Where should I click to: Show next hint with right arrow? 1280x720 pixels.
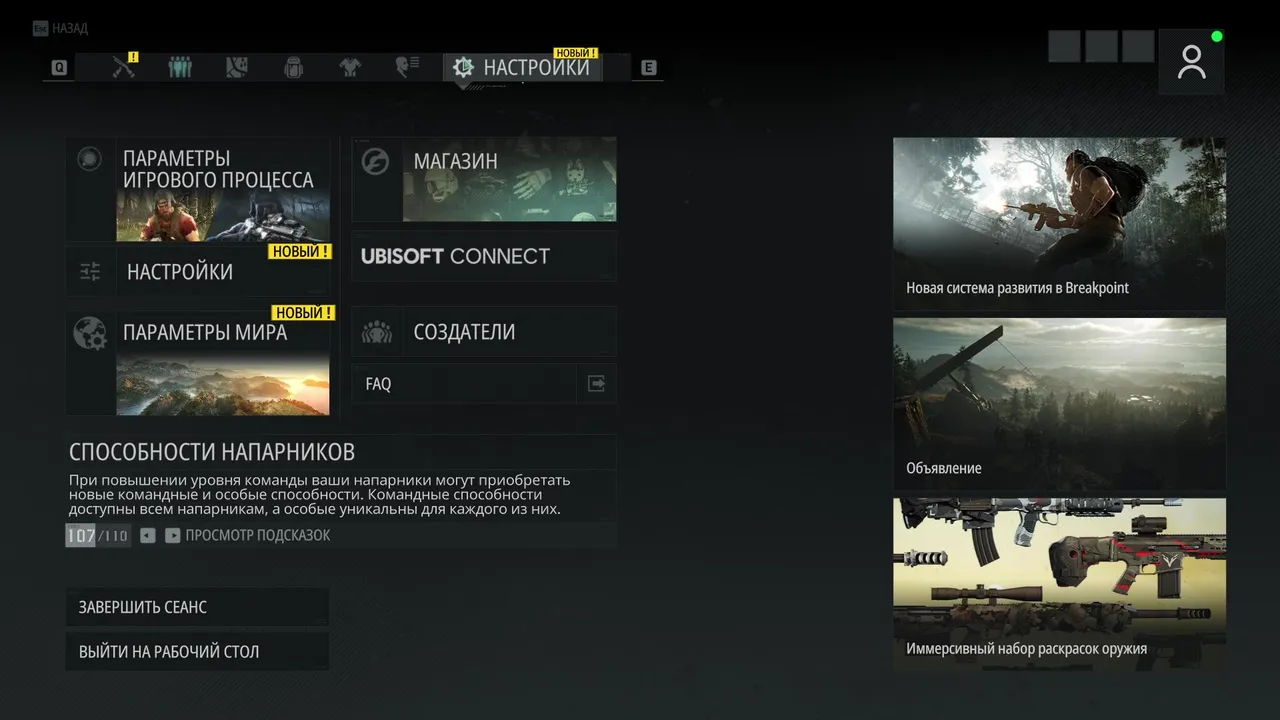click(x=173, y=536)
